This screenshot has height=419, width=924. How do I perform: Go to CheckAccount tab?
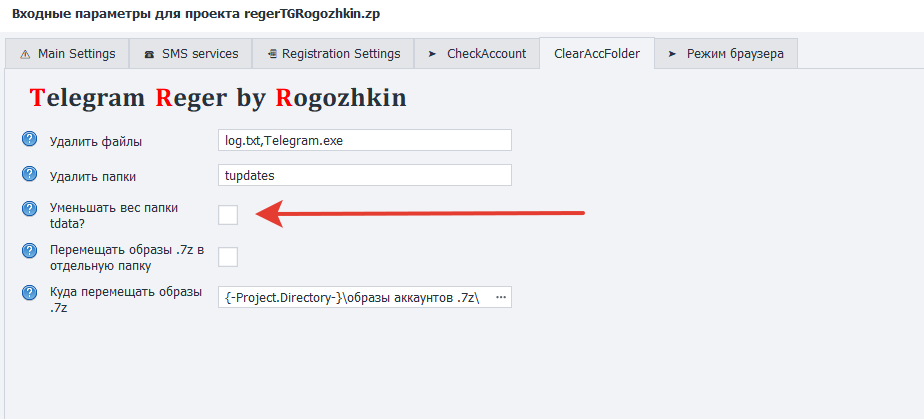tap(476, 54)
